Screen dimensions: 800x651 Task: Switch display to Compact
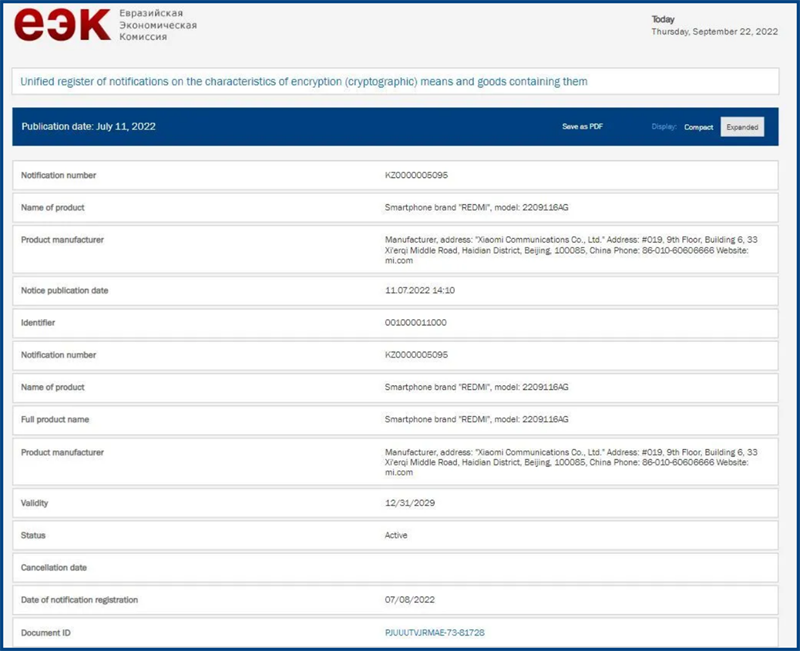coord(698,127)
